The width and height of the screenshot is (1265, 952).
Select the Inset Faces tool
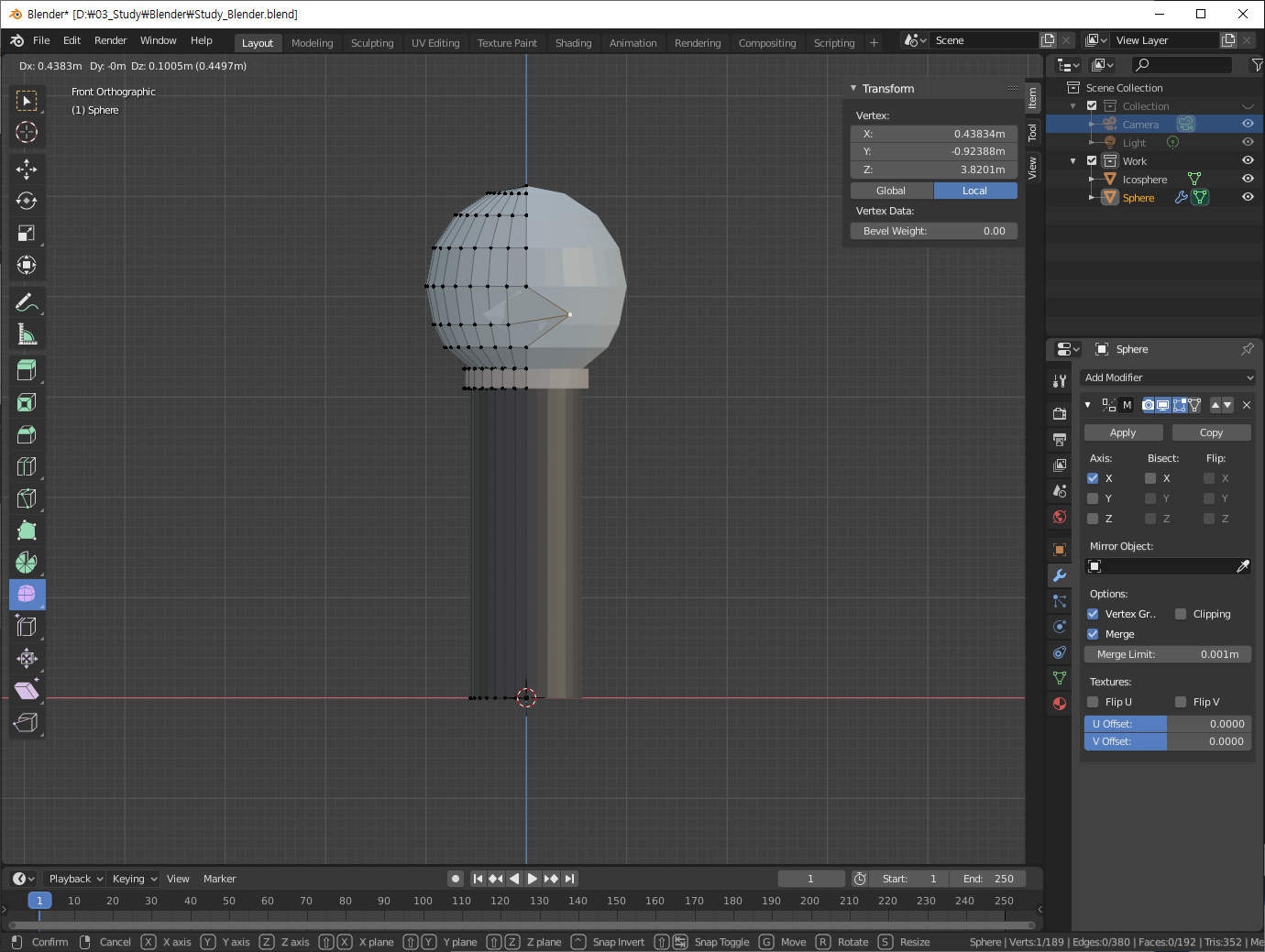coord(27,402)
